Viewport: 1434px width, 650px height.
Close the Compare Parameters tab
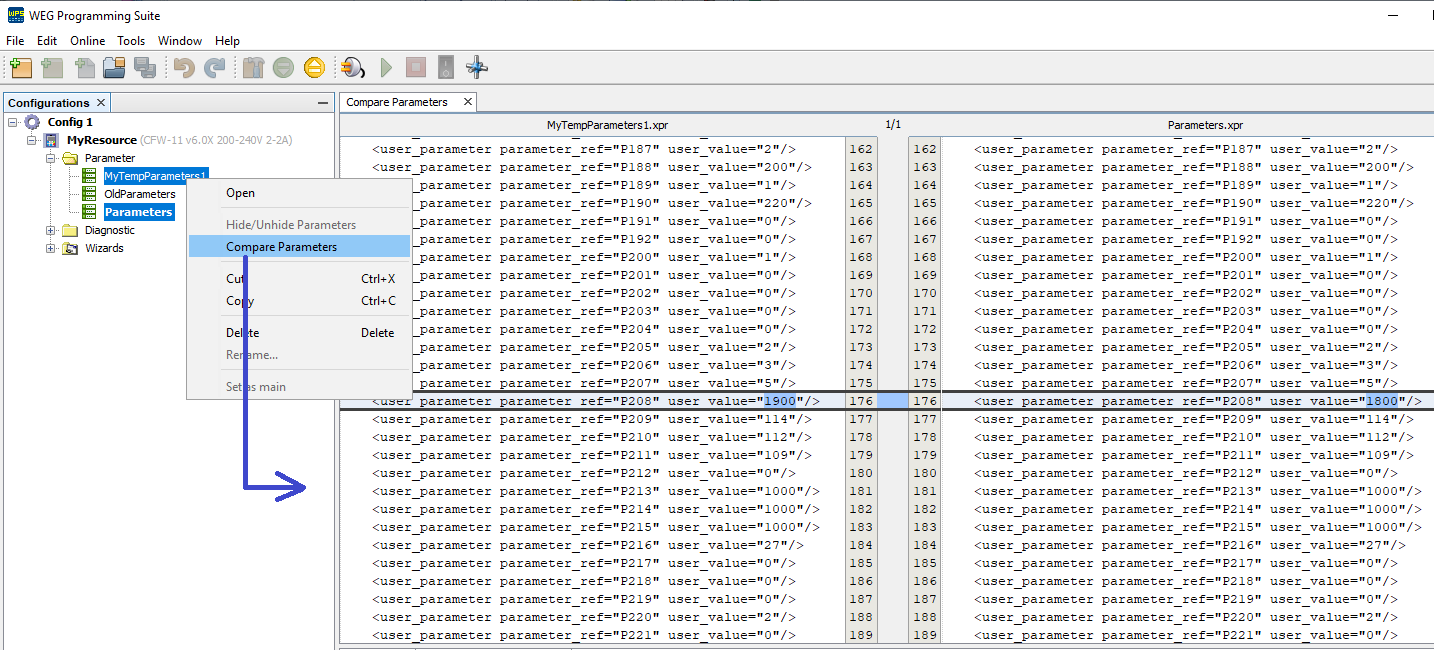(467, 102)
